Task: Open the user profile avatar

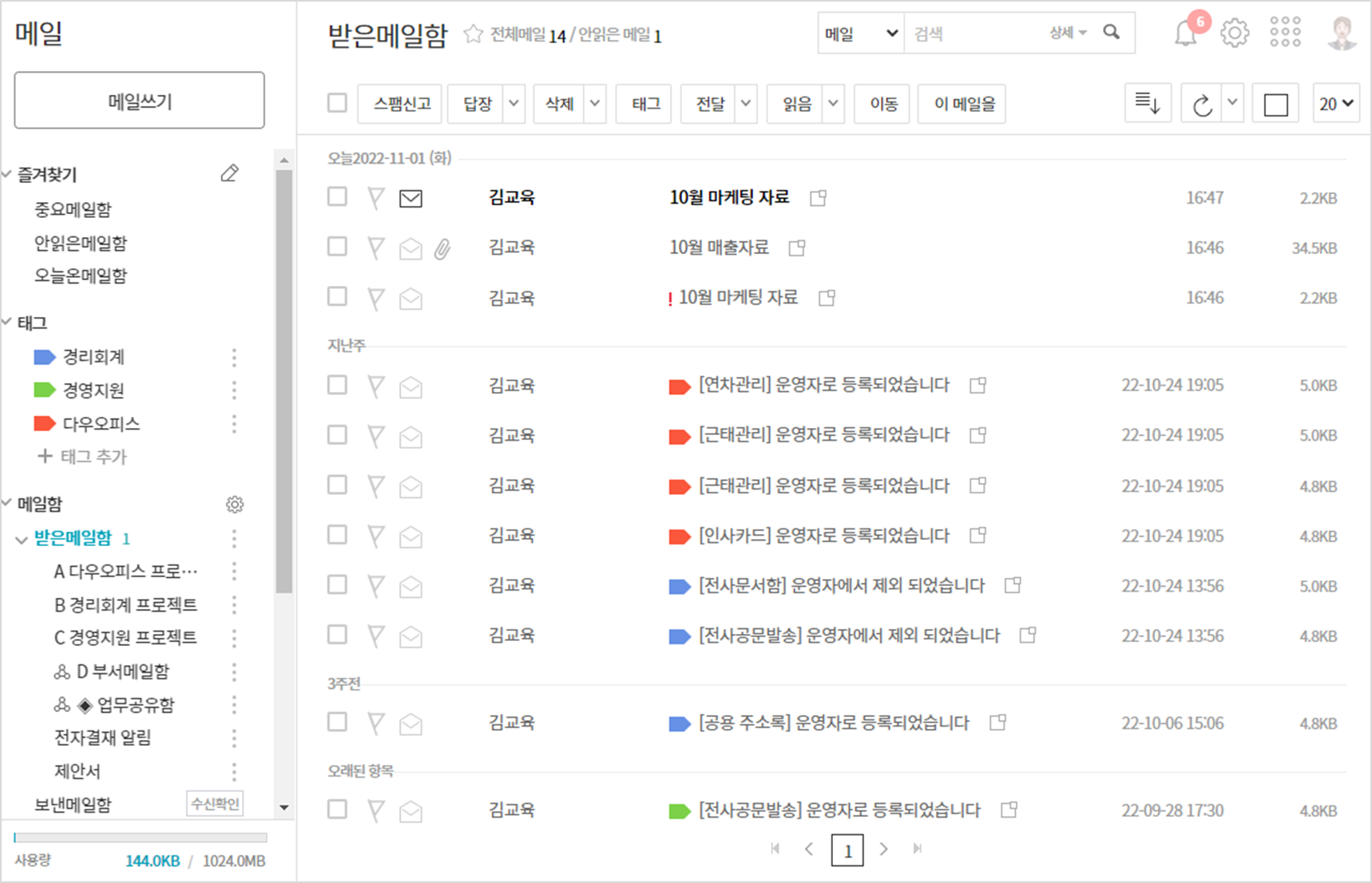Action: (x=1342, y=33)
